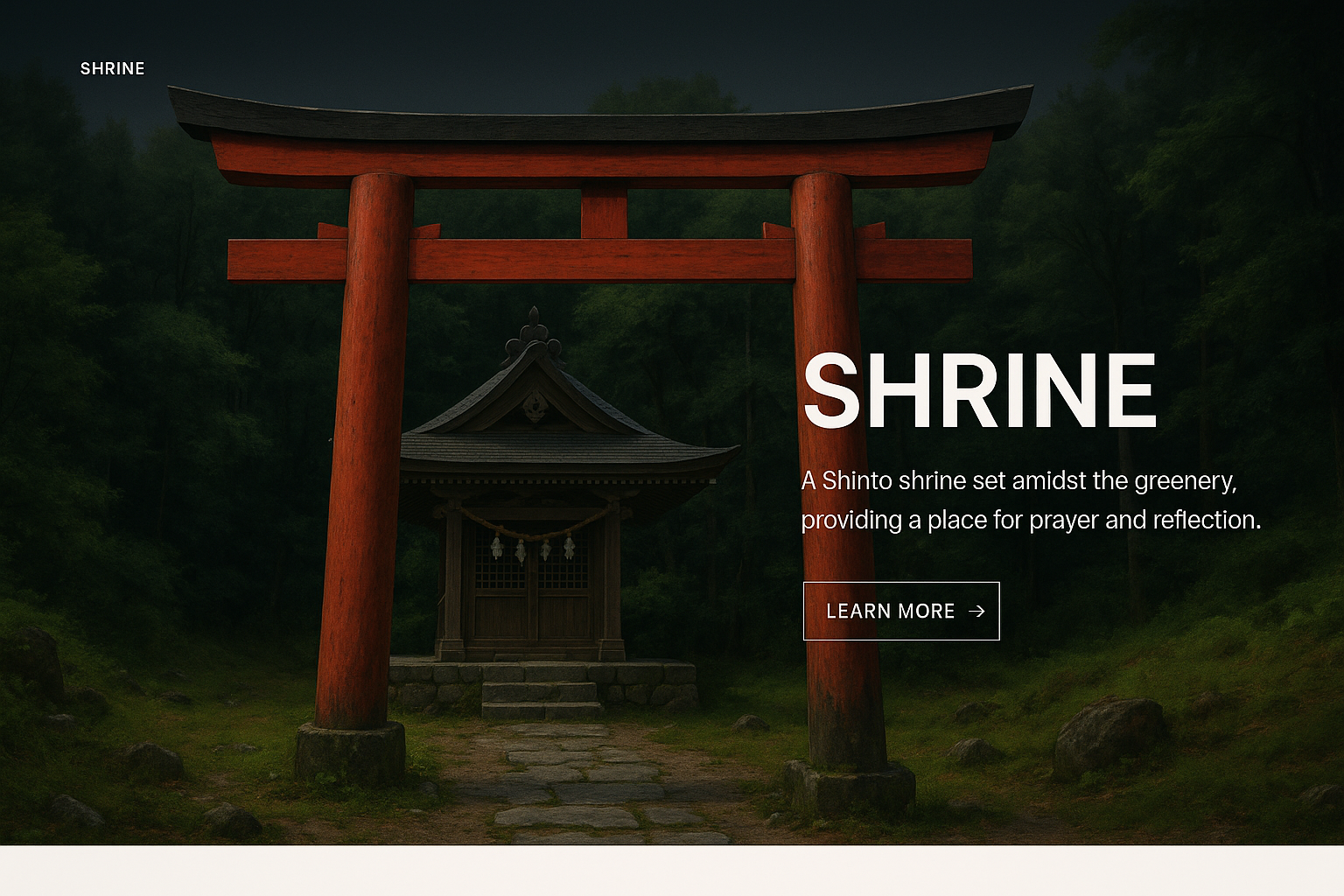Click the cream section below the hero image
This screenshot has height=896, width=1344.
click(x=672, y=871)
